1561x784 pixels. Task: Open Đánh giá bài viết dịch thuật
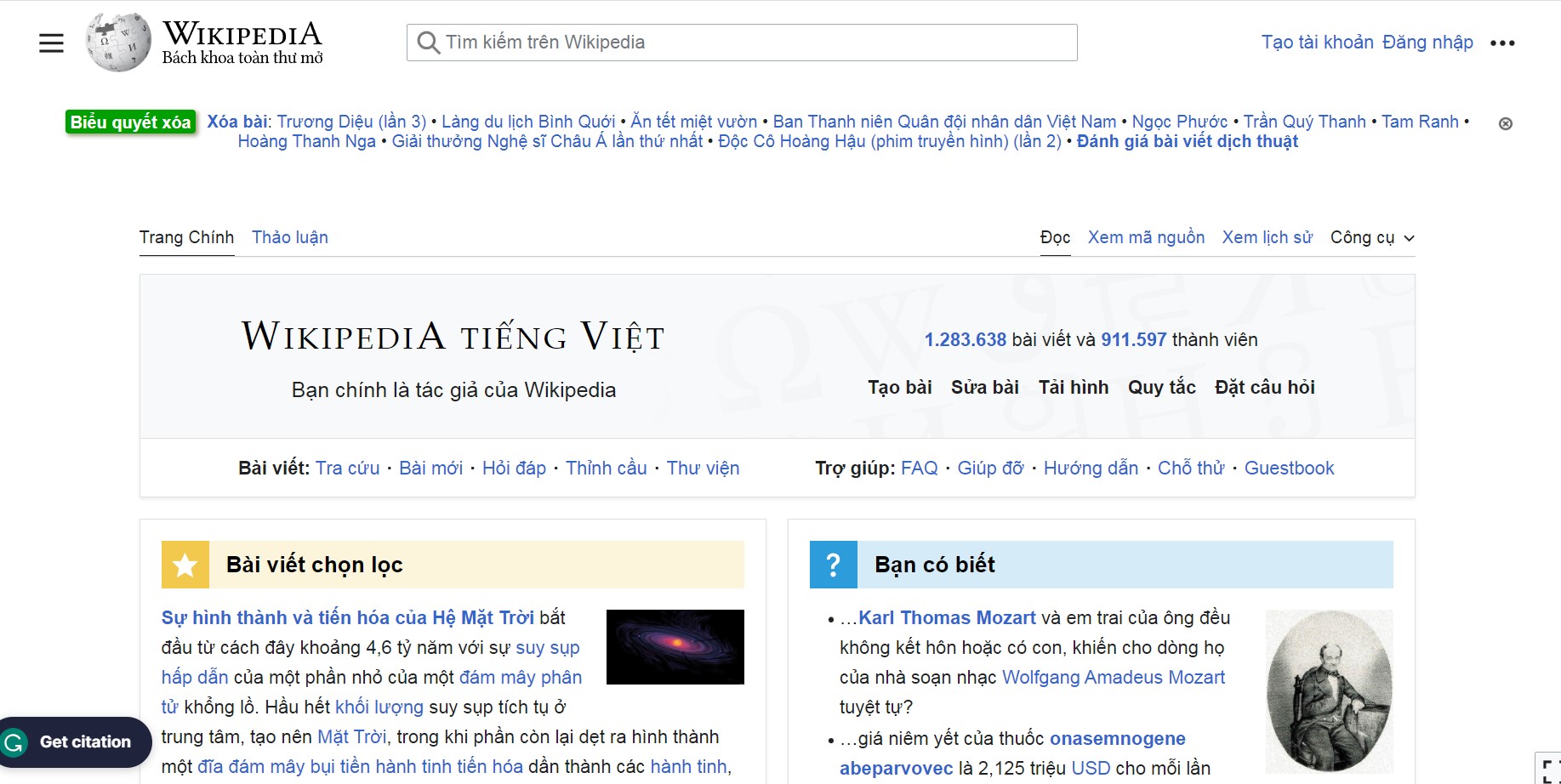1188,141
